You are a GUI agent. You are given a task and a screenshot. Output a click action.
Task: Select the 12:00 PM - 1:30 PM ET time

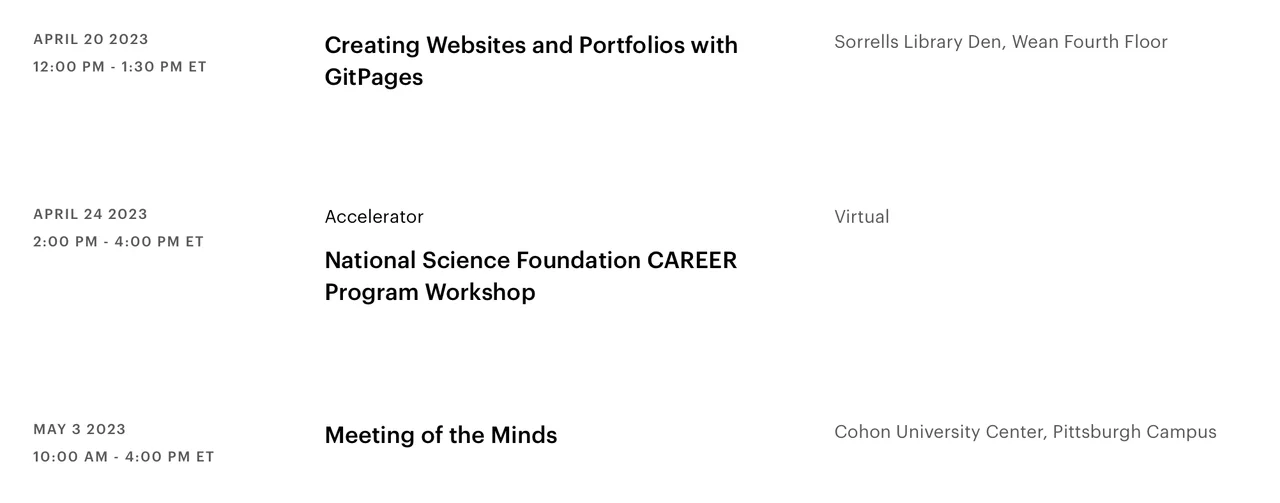click(120, 67)
